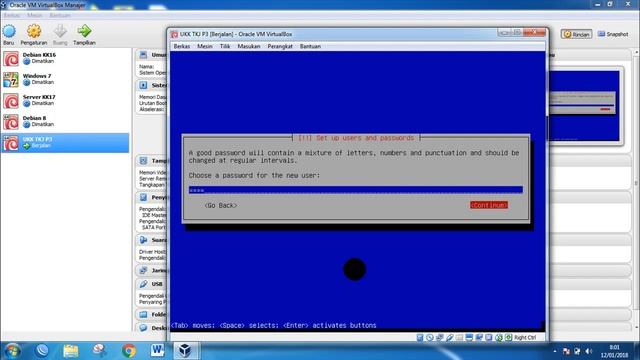Click USB devices status bar icon

[x=449, y=338]
